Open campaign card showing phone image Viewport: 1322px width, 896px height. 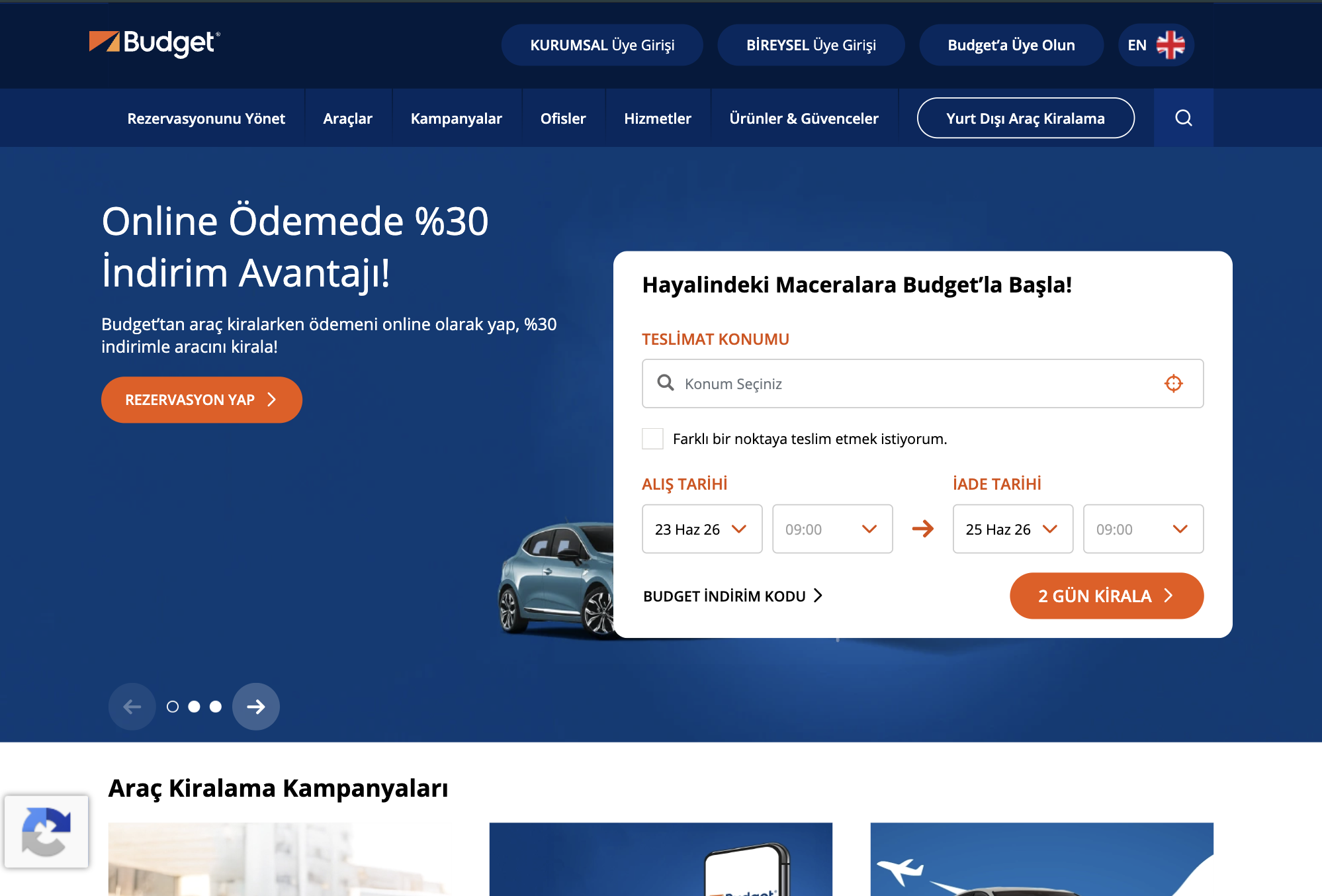coord(660,859)
